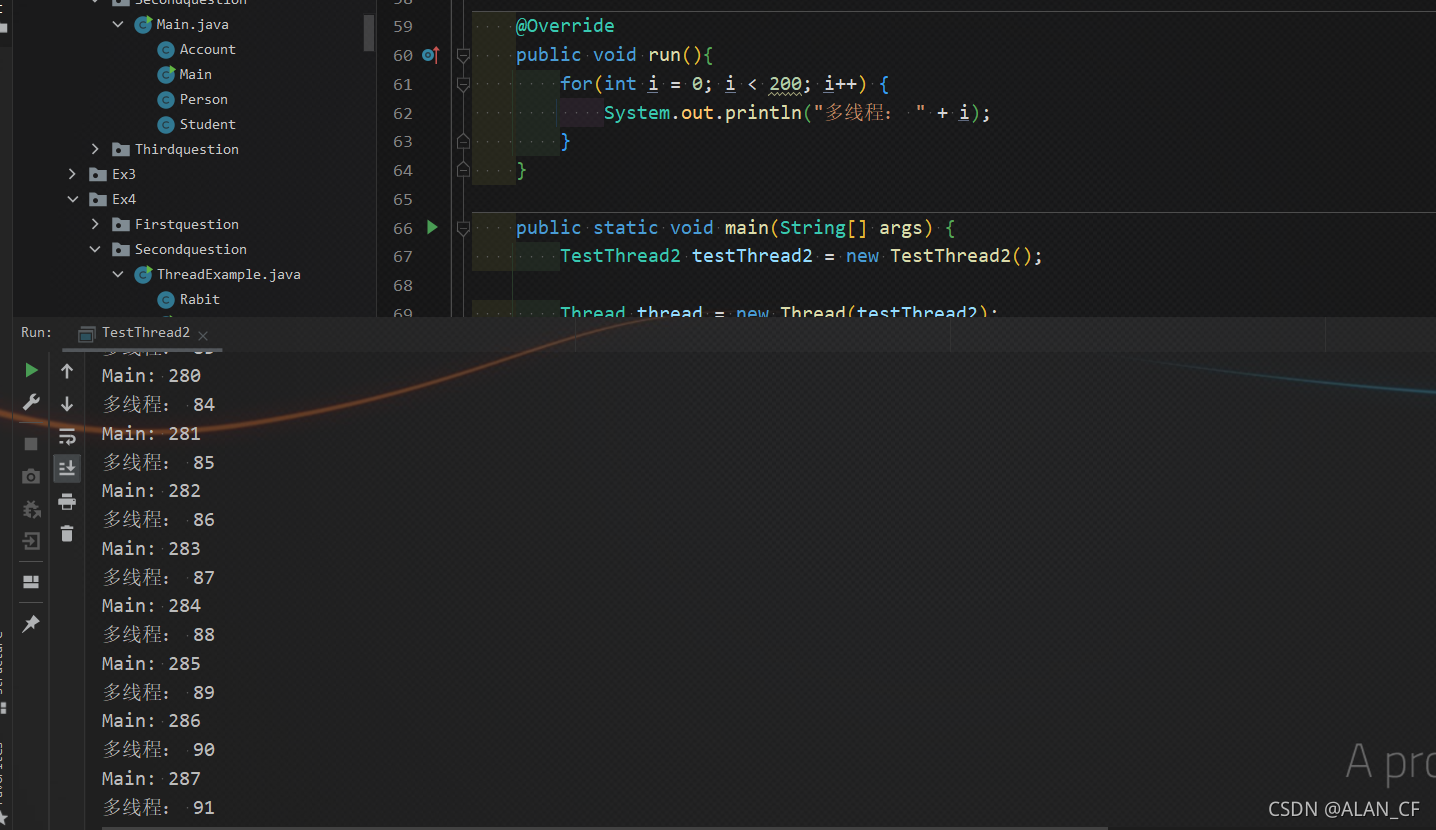Rerun TestThread2 with the green play icon
This screenshot has height=830, width=1436.
pos(31,370)
